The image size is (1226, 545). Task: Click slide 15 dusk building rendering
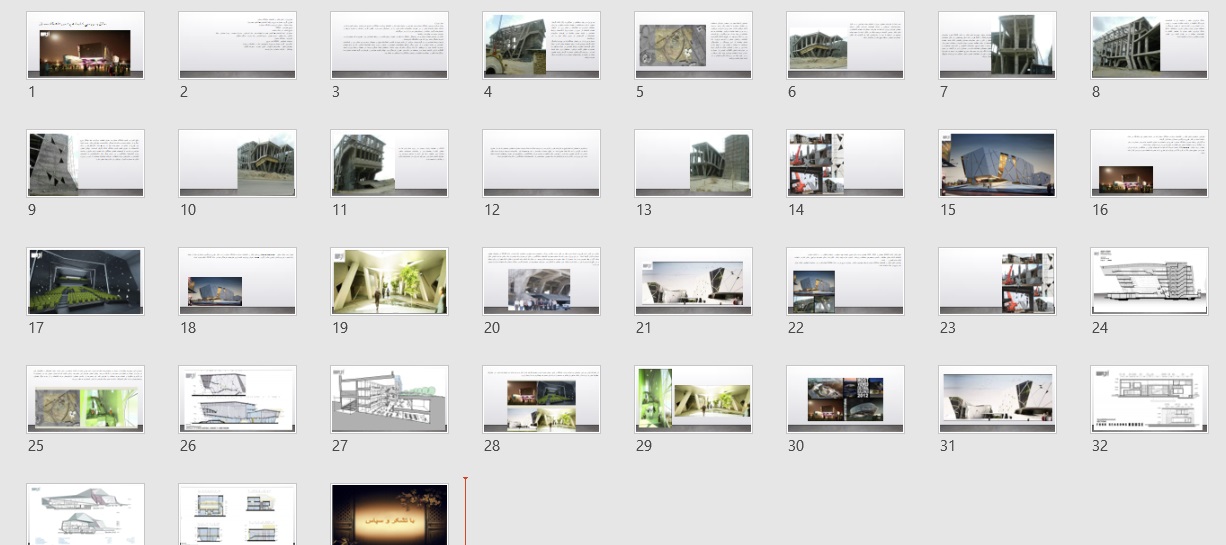[x=997, y=163]
